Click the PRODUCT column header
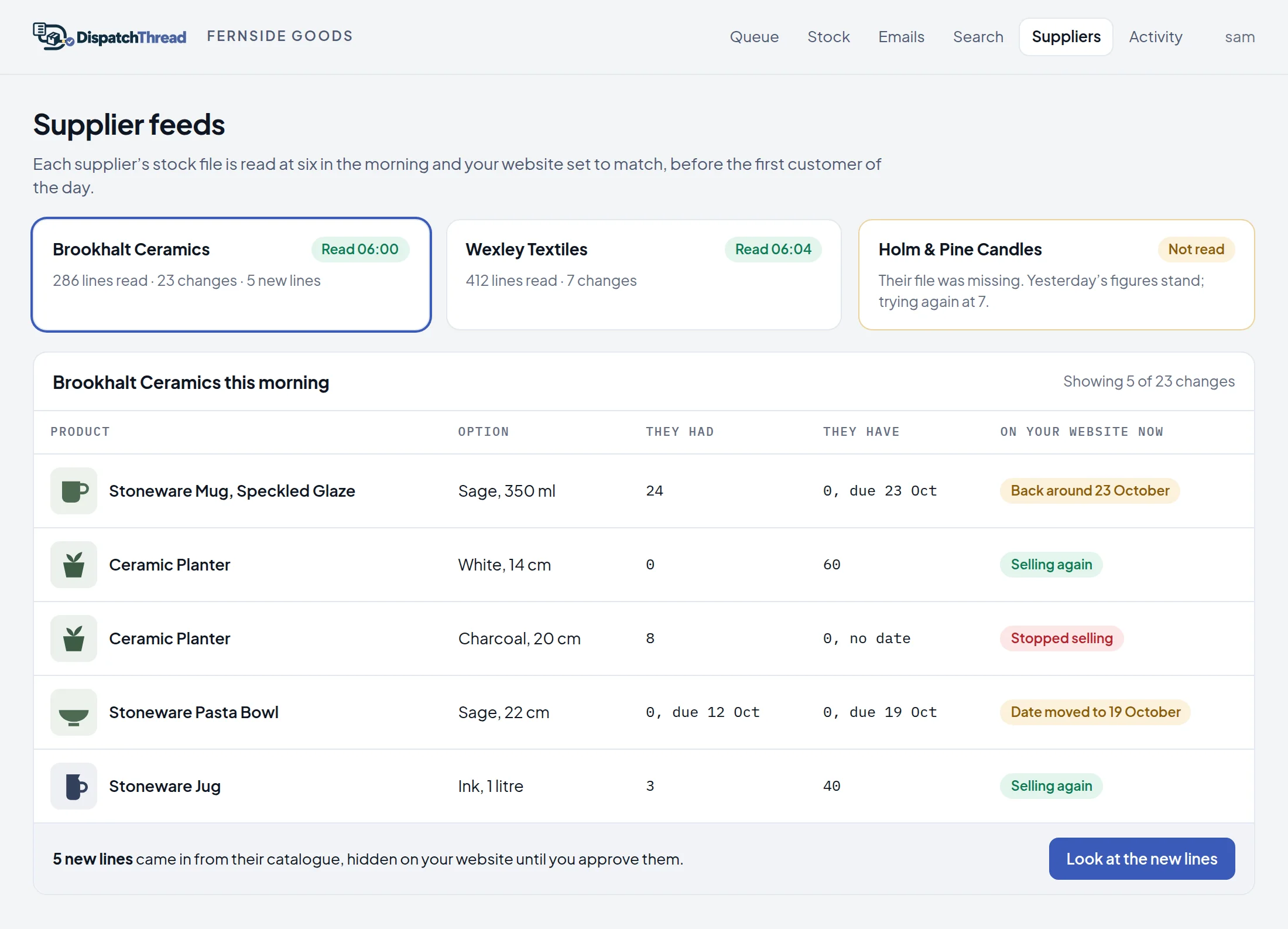Screen dimensions: 1288x929 pos(80,432)
